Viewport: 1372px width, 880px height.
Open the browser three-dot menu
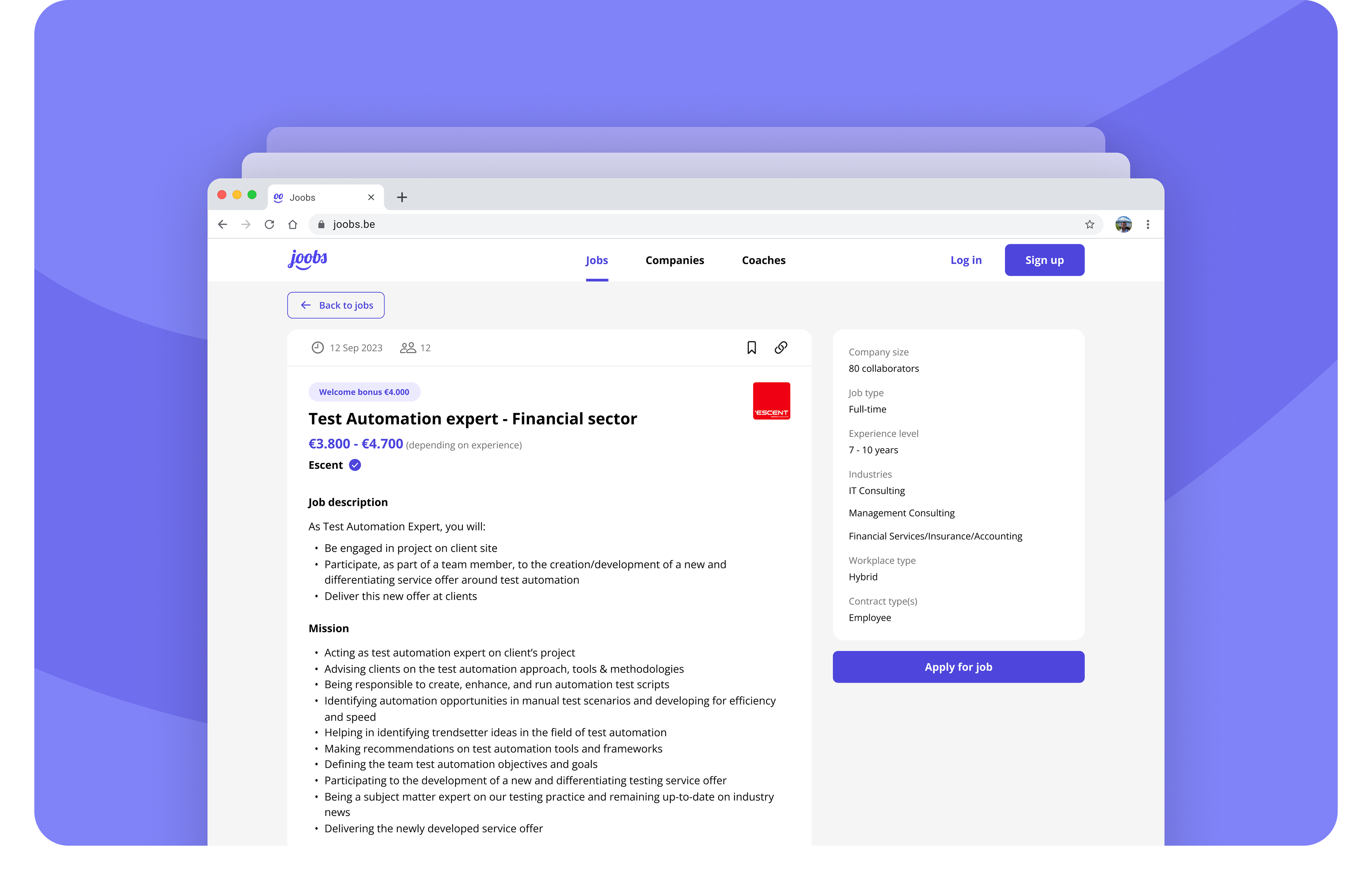[x=1148, y=224]
